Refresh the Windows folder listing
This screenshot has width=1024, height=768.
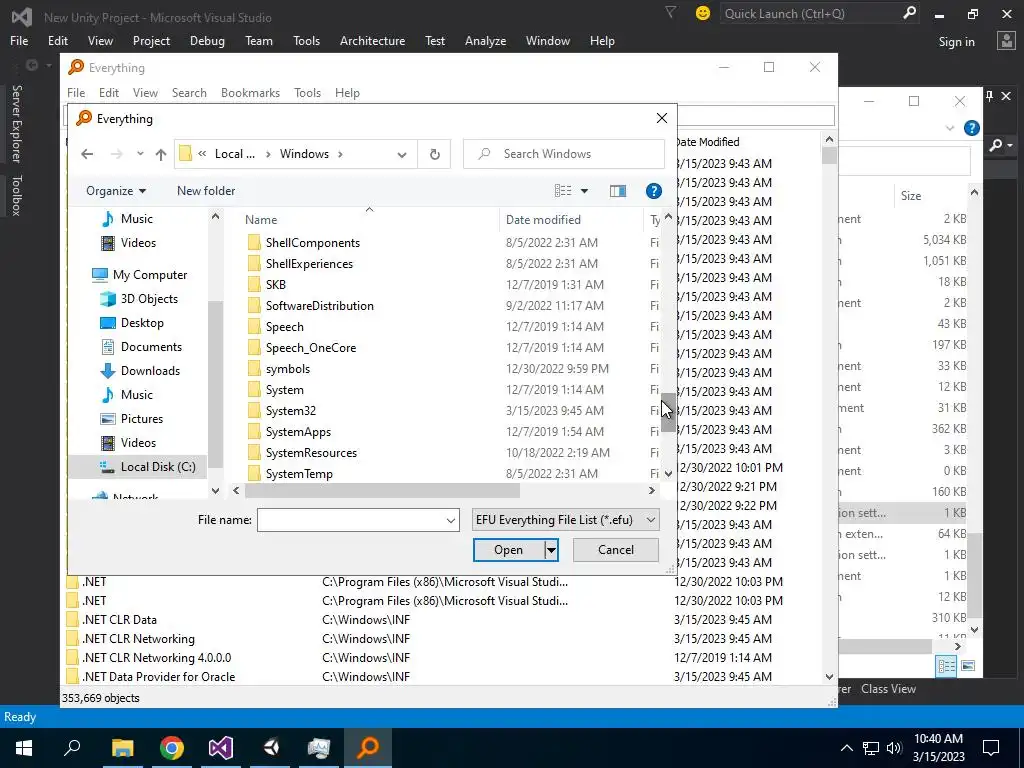[x=434, y=154]
